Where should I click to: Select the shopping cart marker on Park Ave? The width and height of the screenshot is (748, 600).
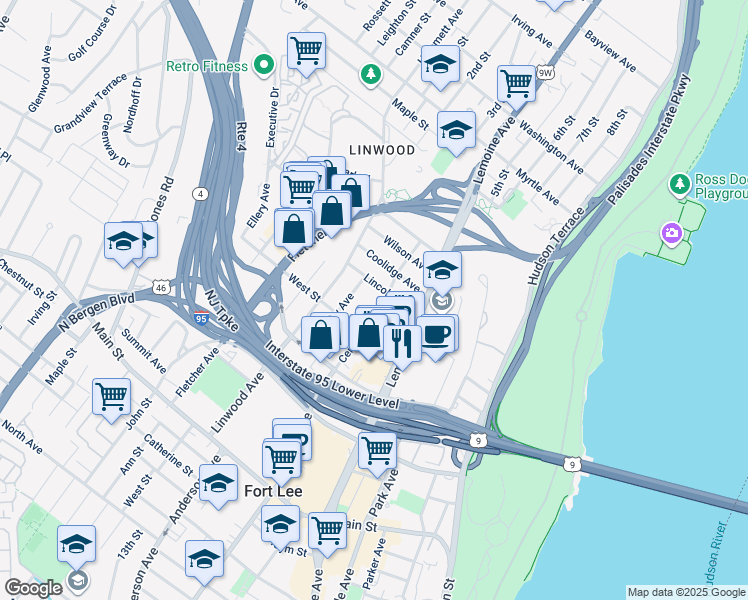(x=377, y=451)
